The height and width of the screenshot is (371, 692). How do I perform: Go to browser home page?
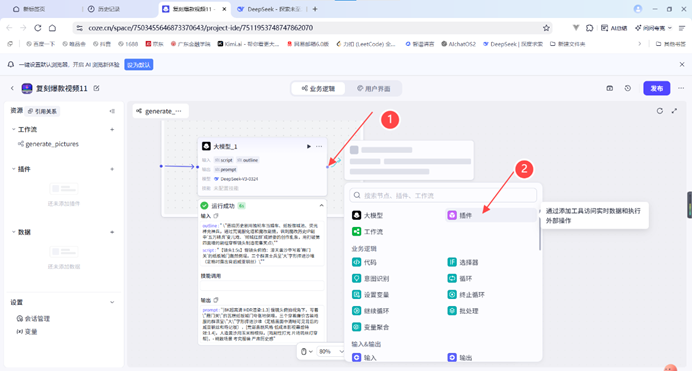click(x=53, y=28)
